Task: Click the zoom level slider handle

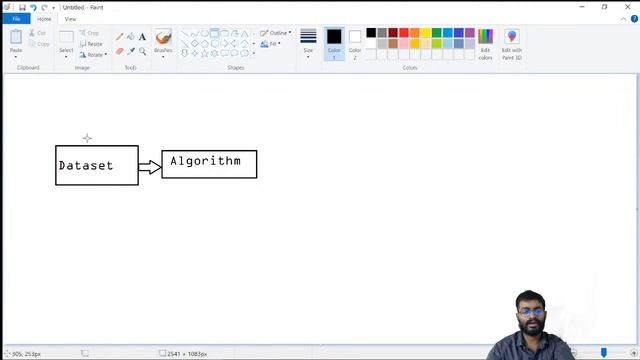Action: click(x=604, y=353)
